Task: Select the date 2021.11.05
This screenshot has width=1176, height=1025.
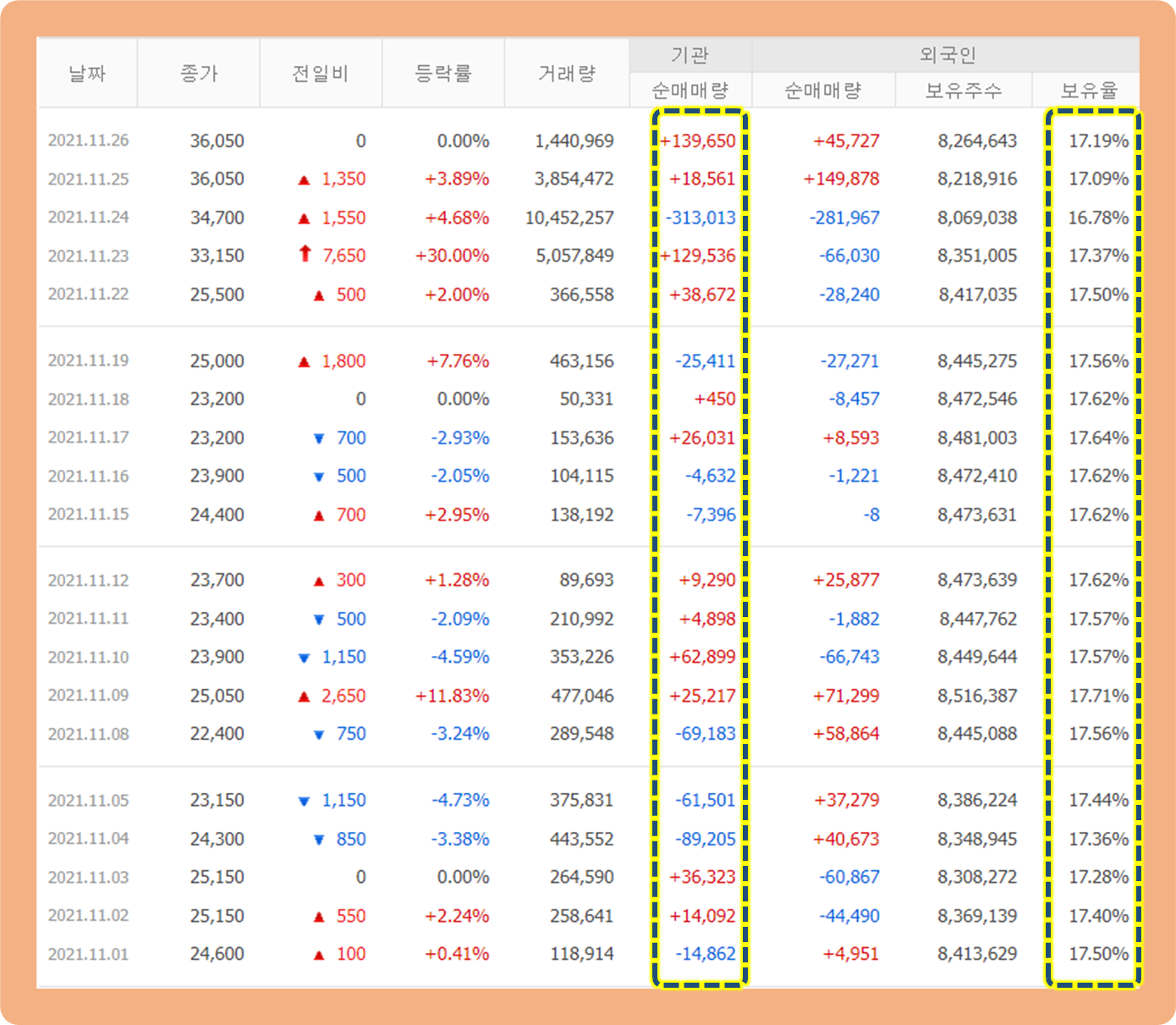Action: tap(89, 800)
